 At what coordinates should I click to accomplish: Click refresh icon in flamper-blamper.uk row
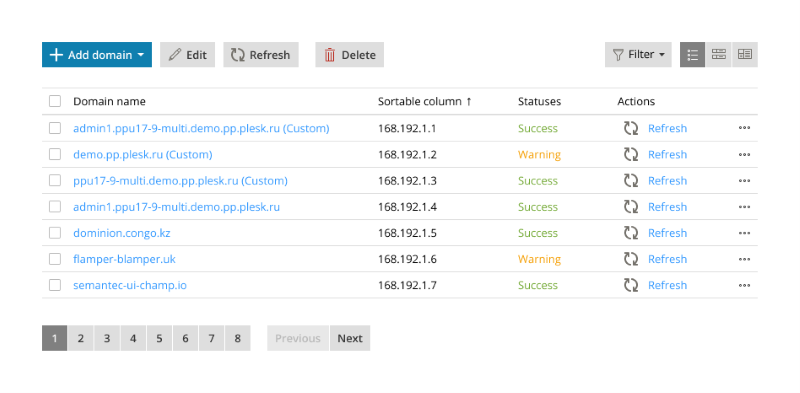(x=631, y=259)
